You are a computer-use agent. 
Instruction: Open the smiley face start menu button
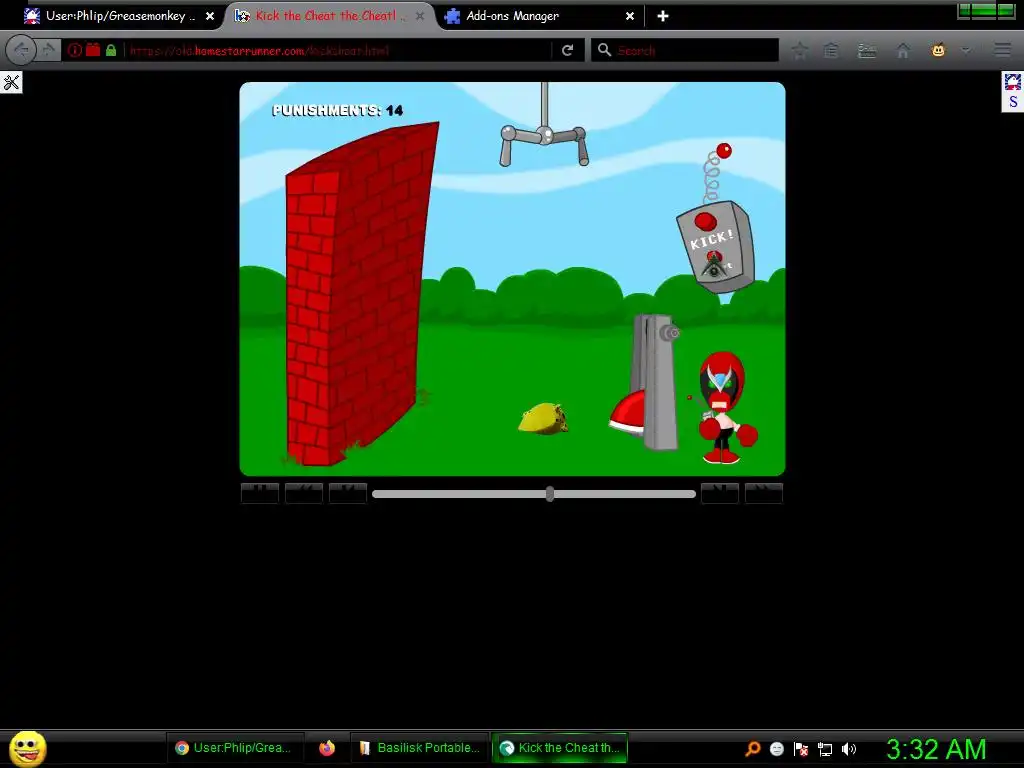(27, 748)
